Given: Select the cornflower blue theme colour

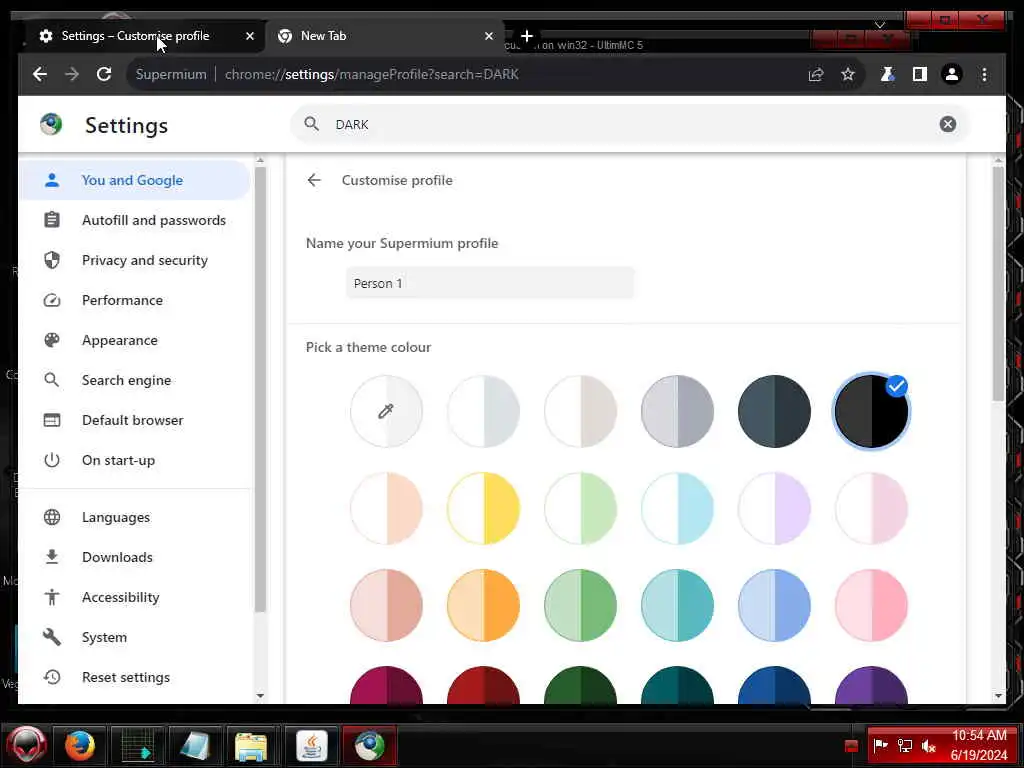Looking at the screenshot, I should [774, 605].
